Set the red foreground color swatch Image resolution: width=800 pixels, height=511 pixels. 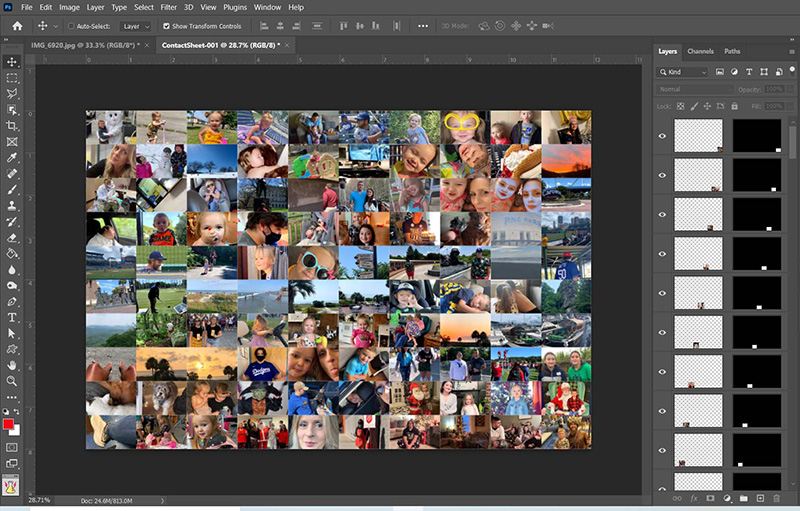8,424
